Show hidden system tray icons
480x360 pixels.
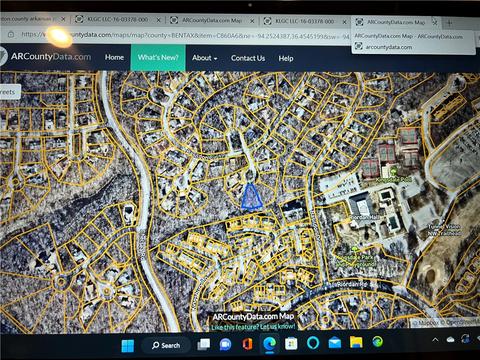click(x=435, y=340)
